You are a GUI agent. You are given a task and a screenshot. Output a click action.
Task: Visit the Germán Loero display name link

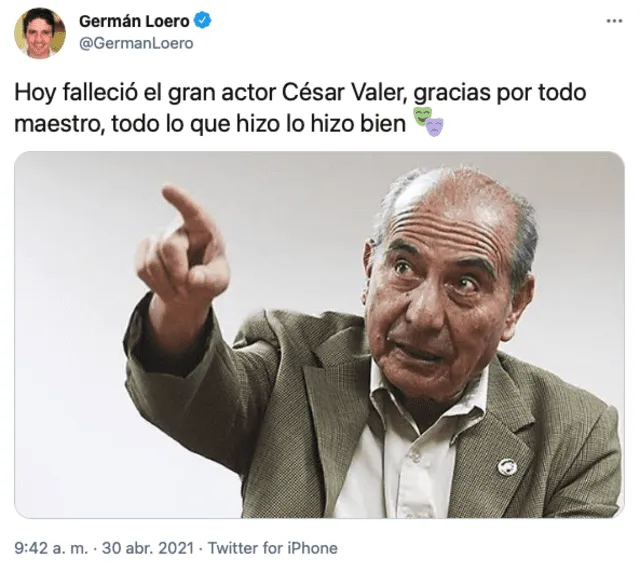(134, 21)
